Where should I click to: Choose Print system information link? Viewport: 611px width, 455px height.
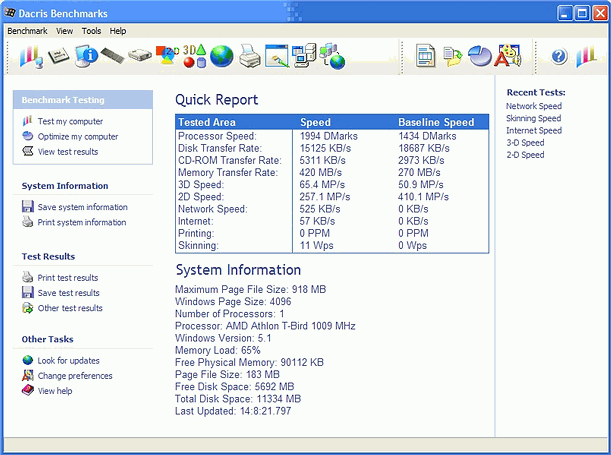(x=82, y=222)
